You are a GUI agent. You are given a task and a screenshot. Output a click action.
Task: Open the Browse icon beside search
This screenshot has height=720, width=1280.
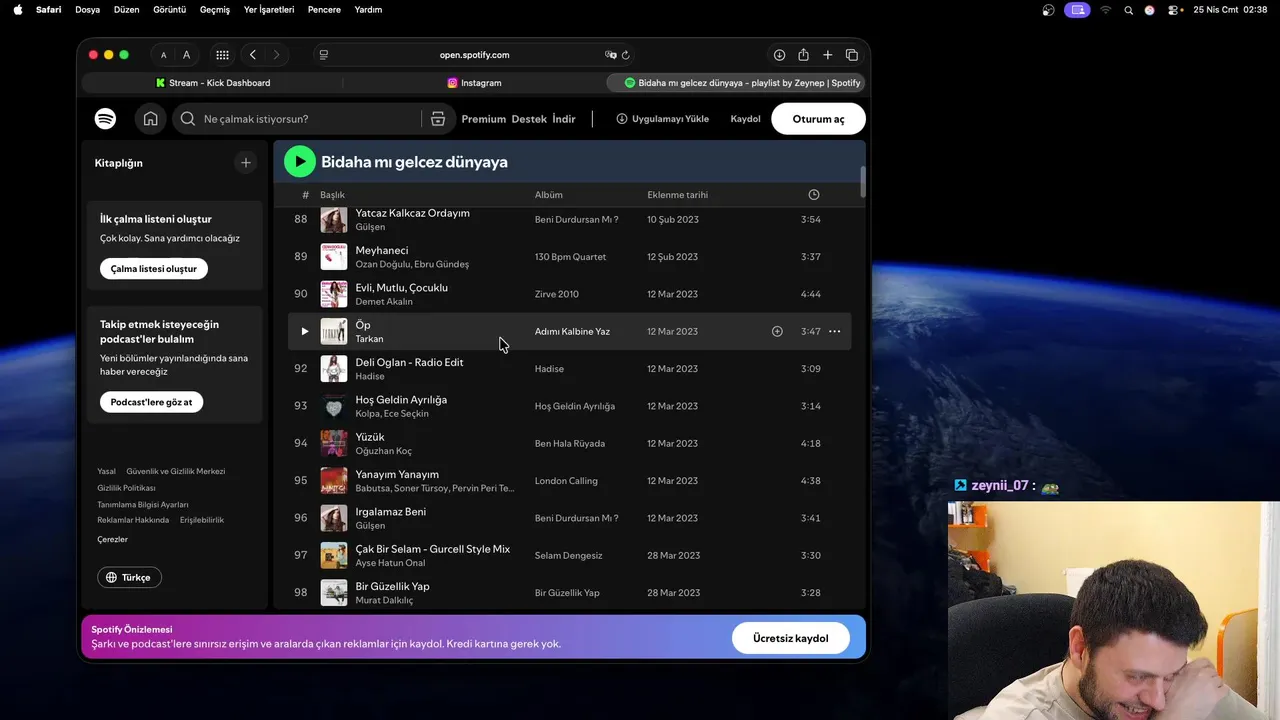[437, 119]
